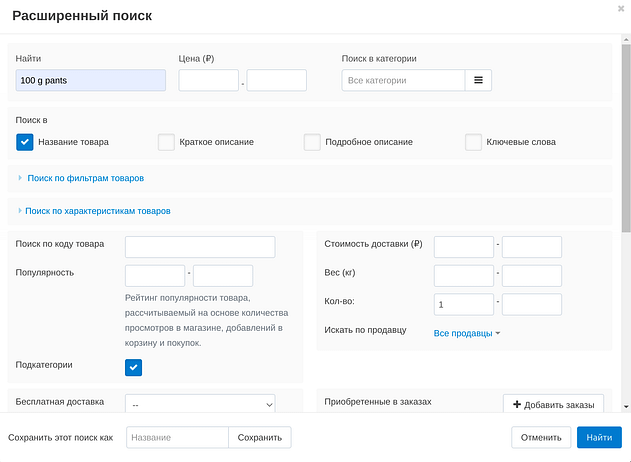The width and height of the screenshot is (631, 462).
Task: Click the Поиск по коду товара field
Action: point(199,247)
